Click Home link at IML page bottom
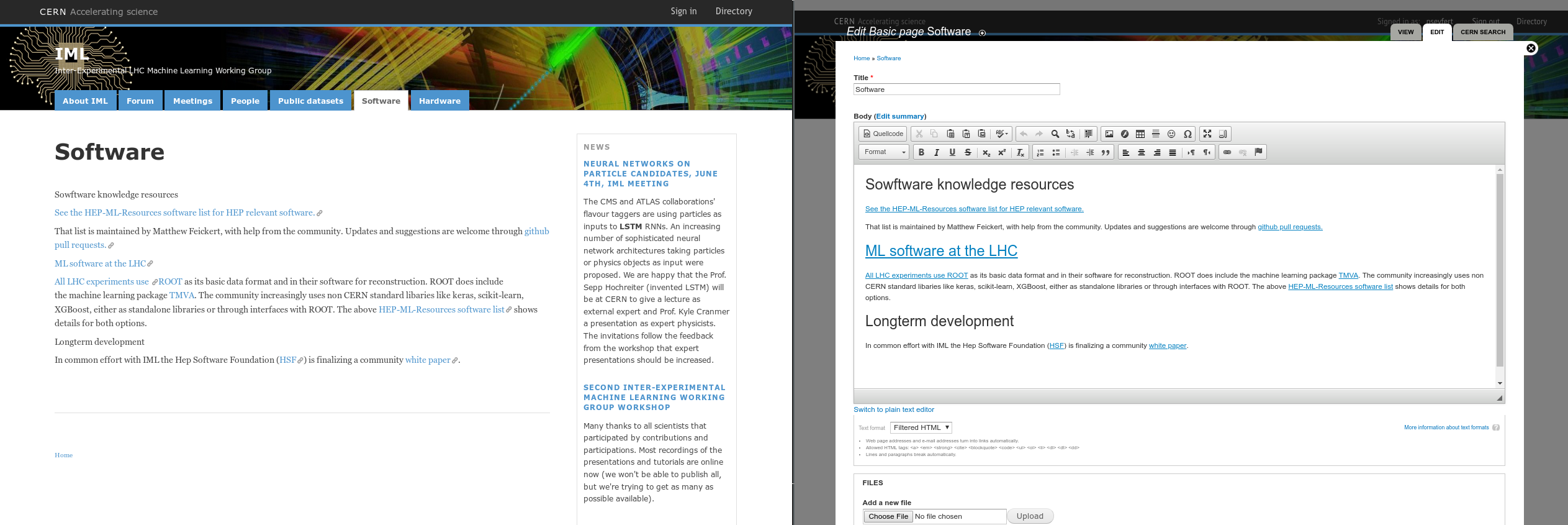 [x=63, y=455]
